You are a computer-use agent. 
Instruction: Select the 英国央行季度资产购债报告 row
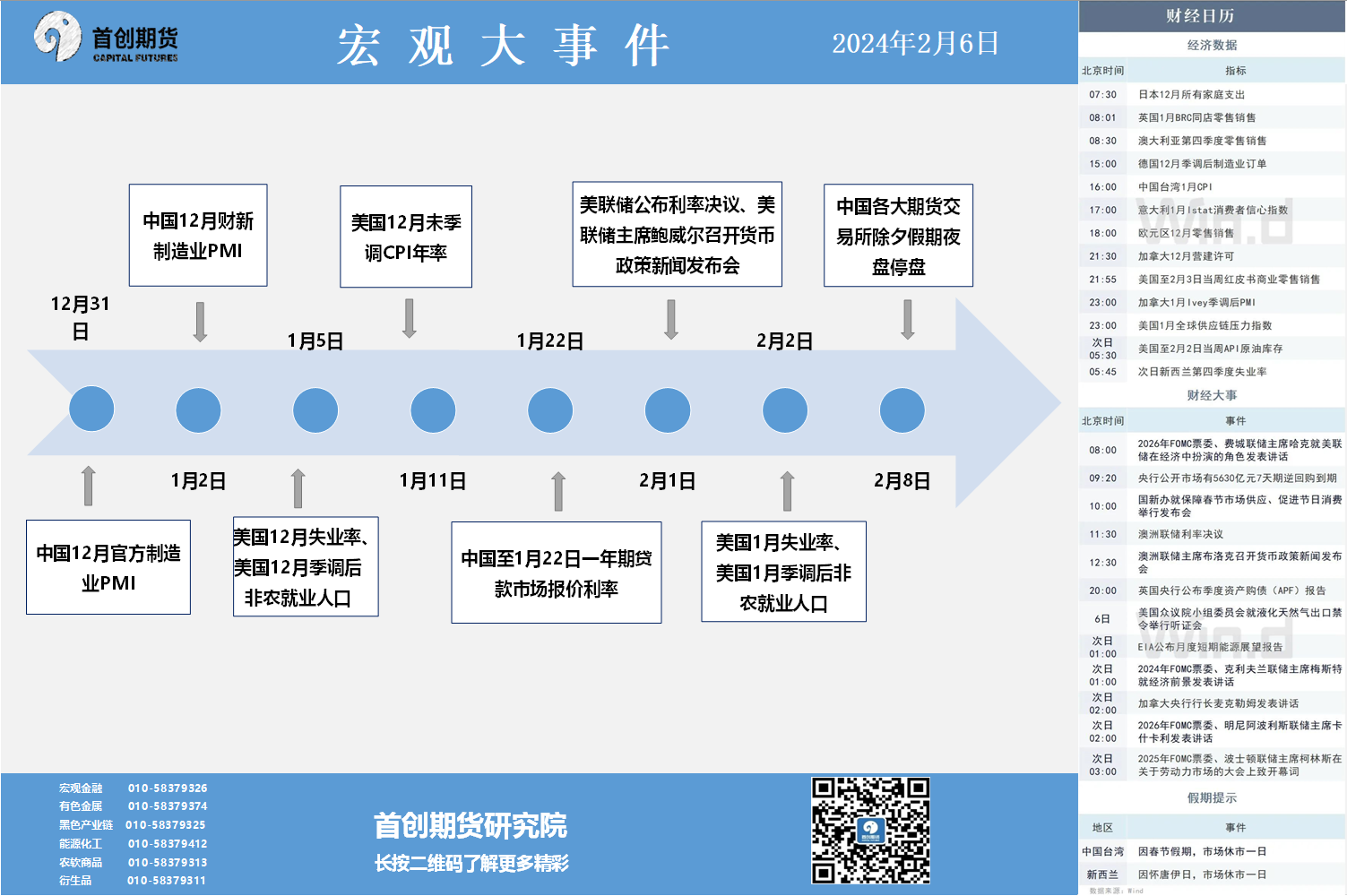click(1212, 590)
